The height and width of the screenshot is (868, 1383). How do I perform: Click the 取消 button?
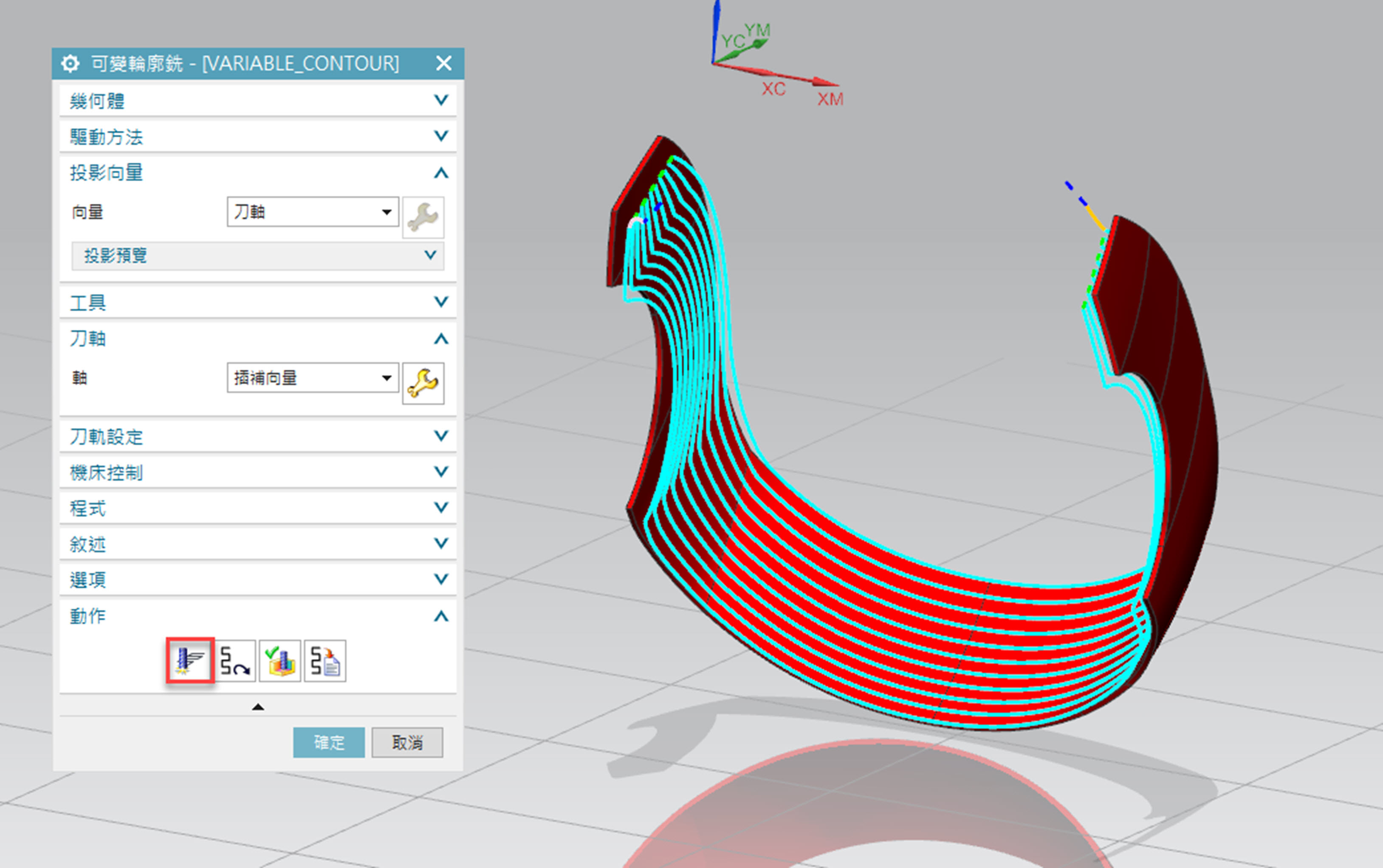pyautogui.click(x=407, y=742)
